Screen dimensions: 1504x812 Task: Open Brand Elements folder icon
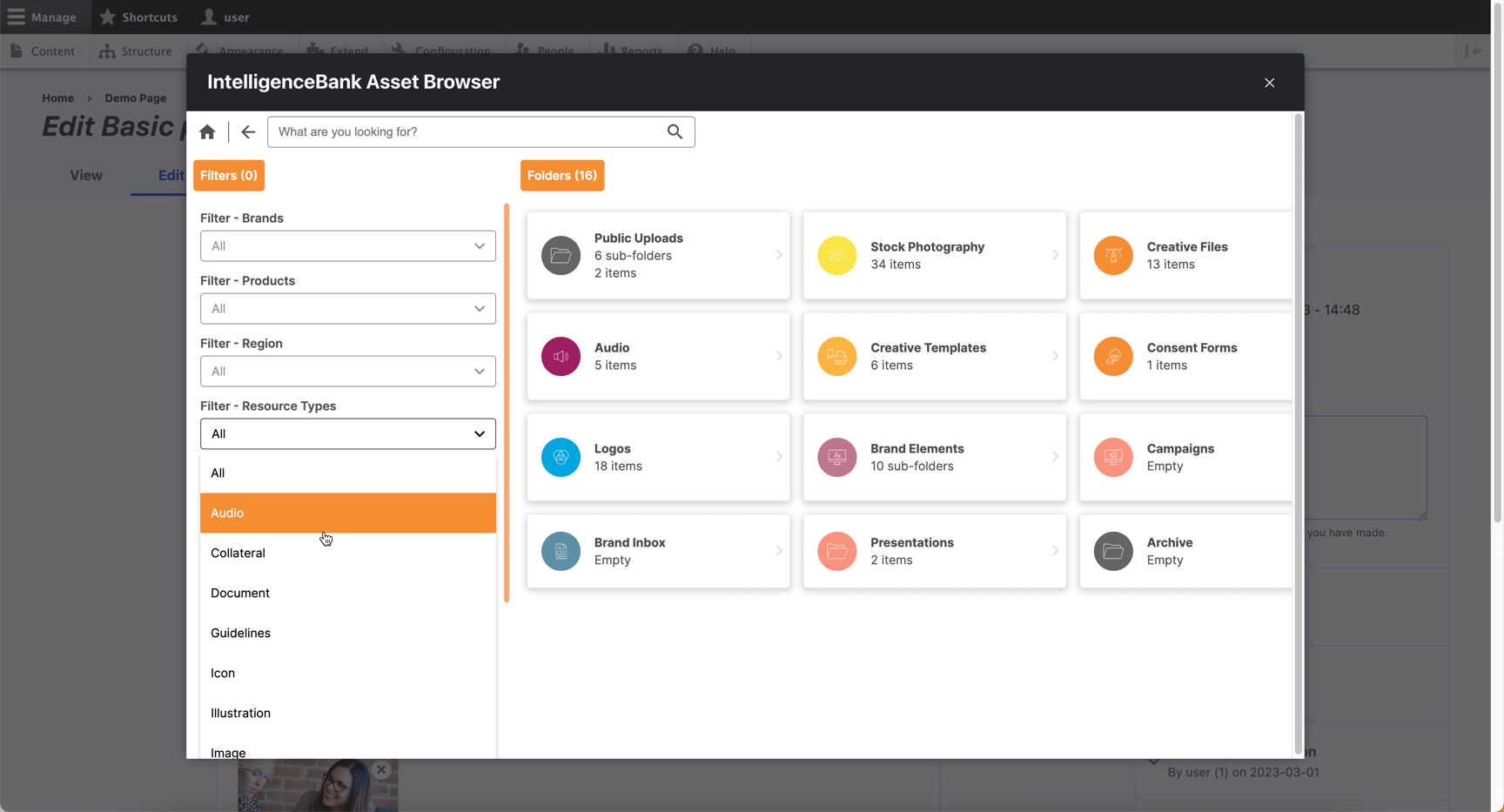coord(836,457)
